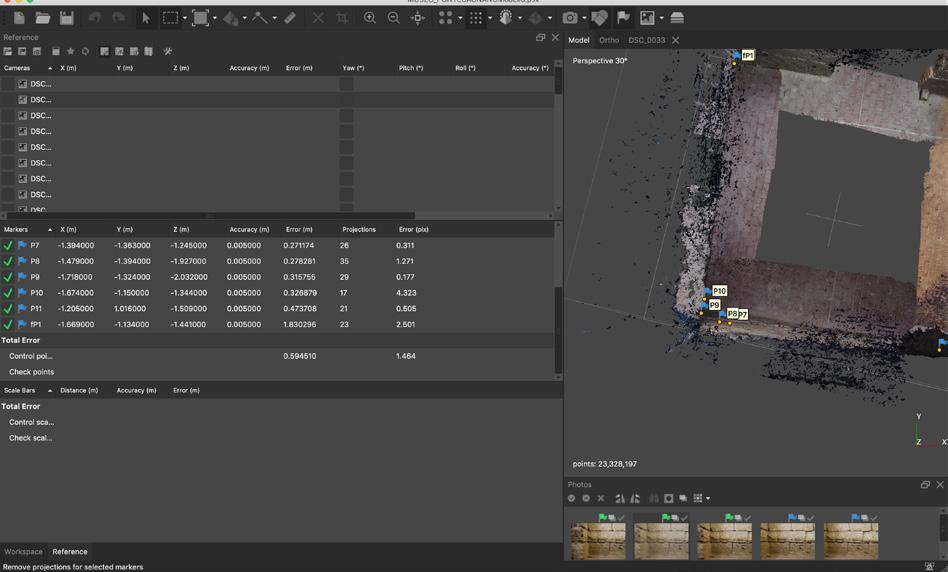The width and height of the screenshot is (948, 572).
Task: Open the DSC_0033 tab
Action: [646, 40]
